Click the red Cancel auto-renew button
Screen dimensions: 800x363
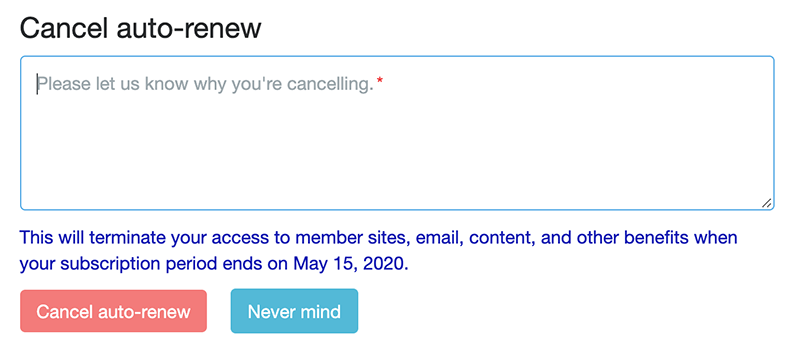pos(113,311)
